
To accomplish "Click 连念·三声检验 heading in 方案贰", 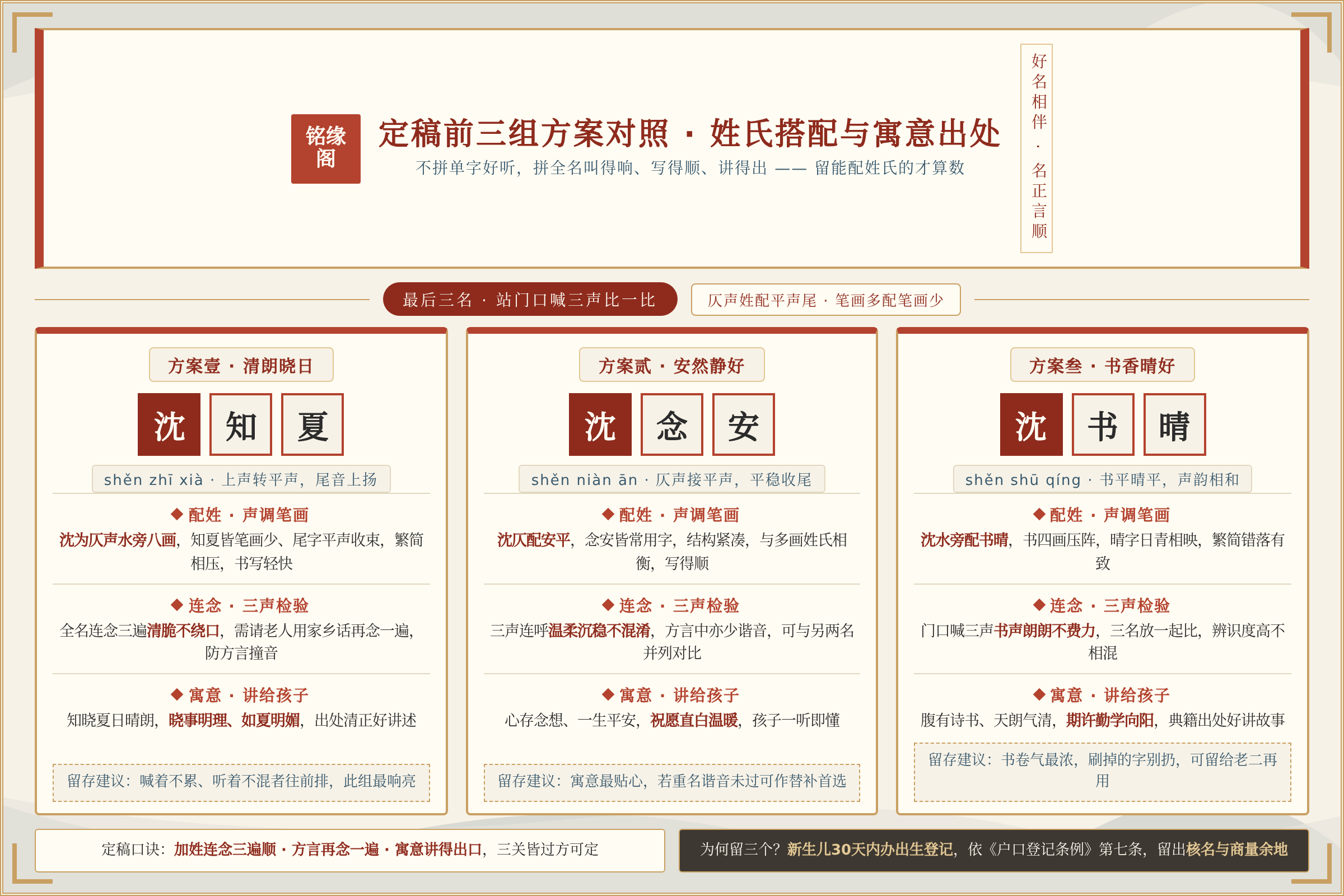I will click(x=671, y=605).
